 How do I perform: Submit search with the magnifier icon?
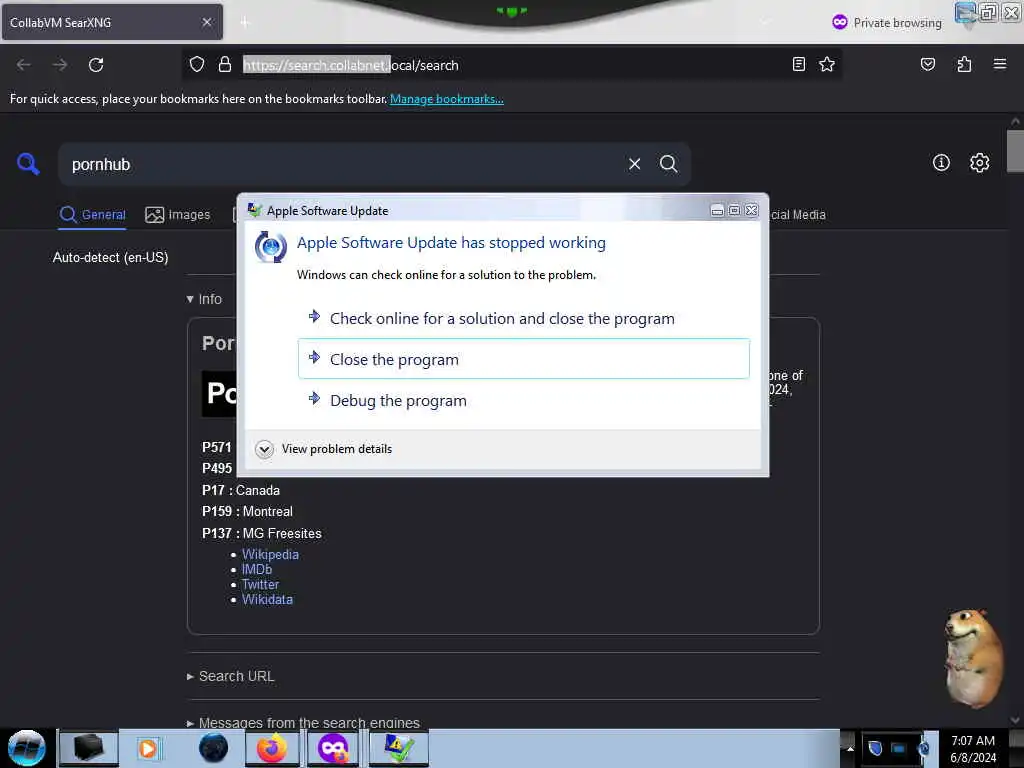click(x=668, y=164)
